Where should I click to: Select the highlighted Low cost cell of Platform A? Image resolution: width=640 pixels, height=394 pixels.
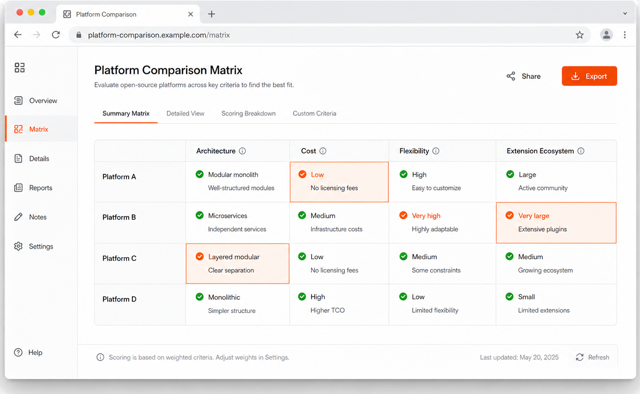pyautogui.click(x=339, y=182)
